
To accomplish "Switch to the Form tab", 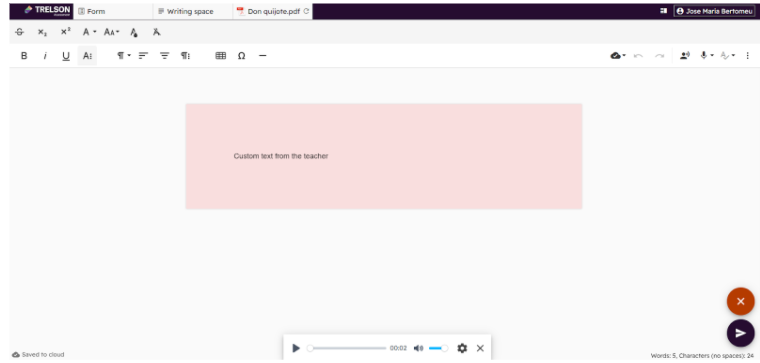I will [113, 11].
